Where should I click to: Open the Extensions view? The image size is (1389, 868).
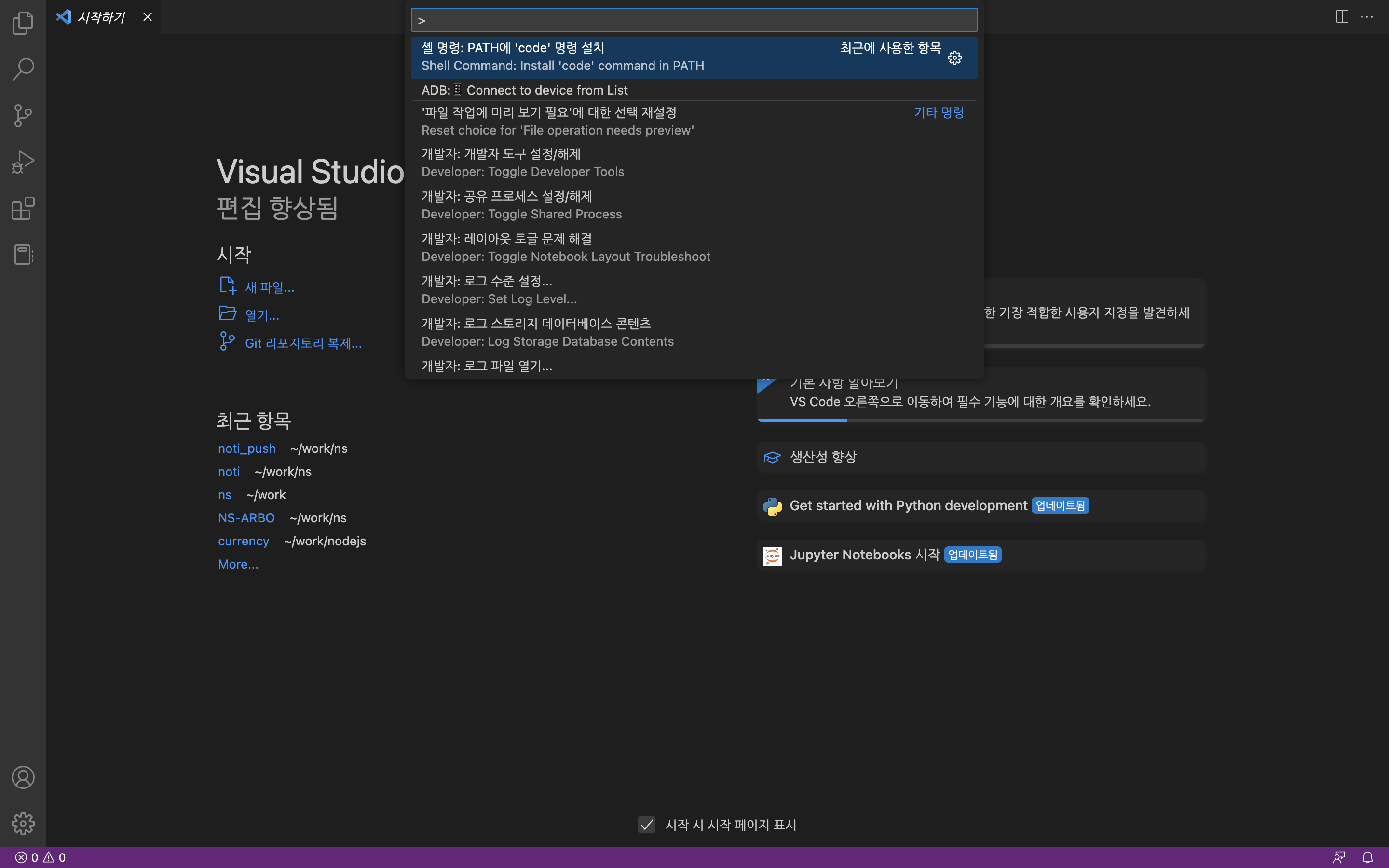(x=23, y=208)
